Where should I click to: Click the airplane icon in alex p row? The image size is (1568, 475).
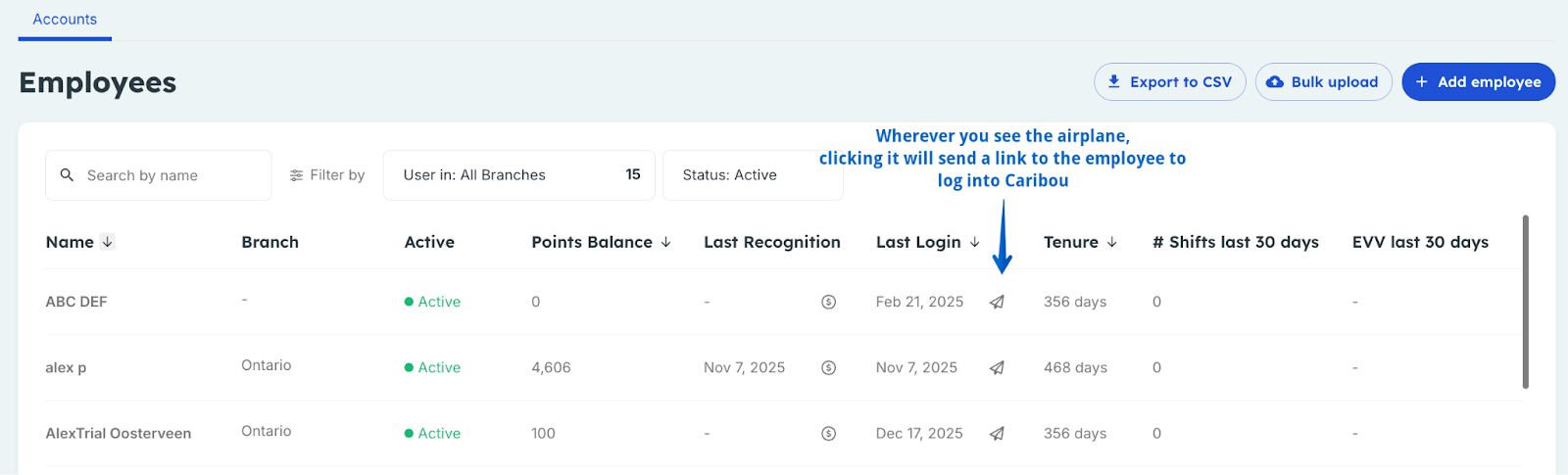coord(997,367)
